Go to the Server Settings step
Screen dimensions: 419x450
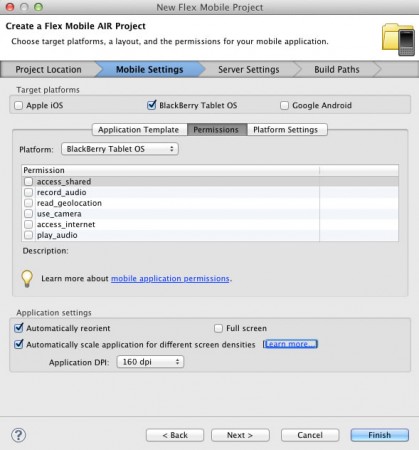tap(249, 69)
